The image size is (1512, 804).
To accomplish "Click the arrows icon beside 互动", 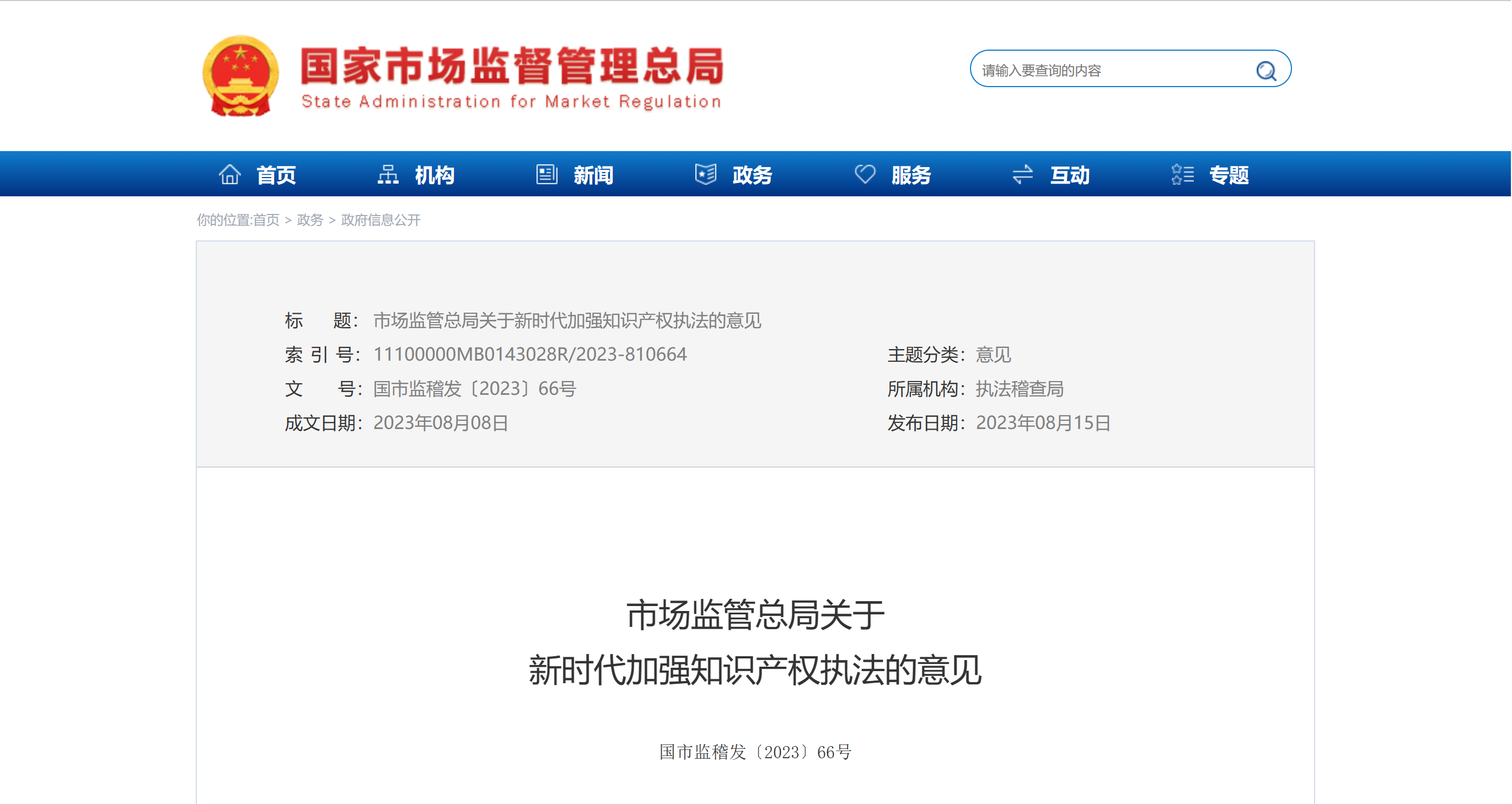I will [1022, 174].
